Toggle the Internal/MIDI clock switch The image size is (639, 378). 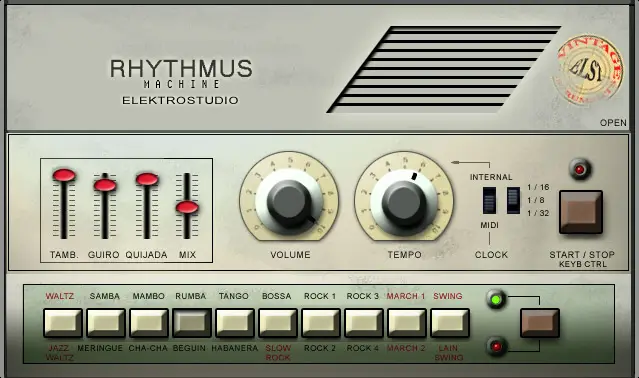pyautogui.click(x=489, y=200)
